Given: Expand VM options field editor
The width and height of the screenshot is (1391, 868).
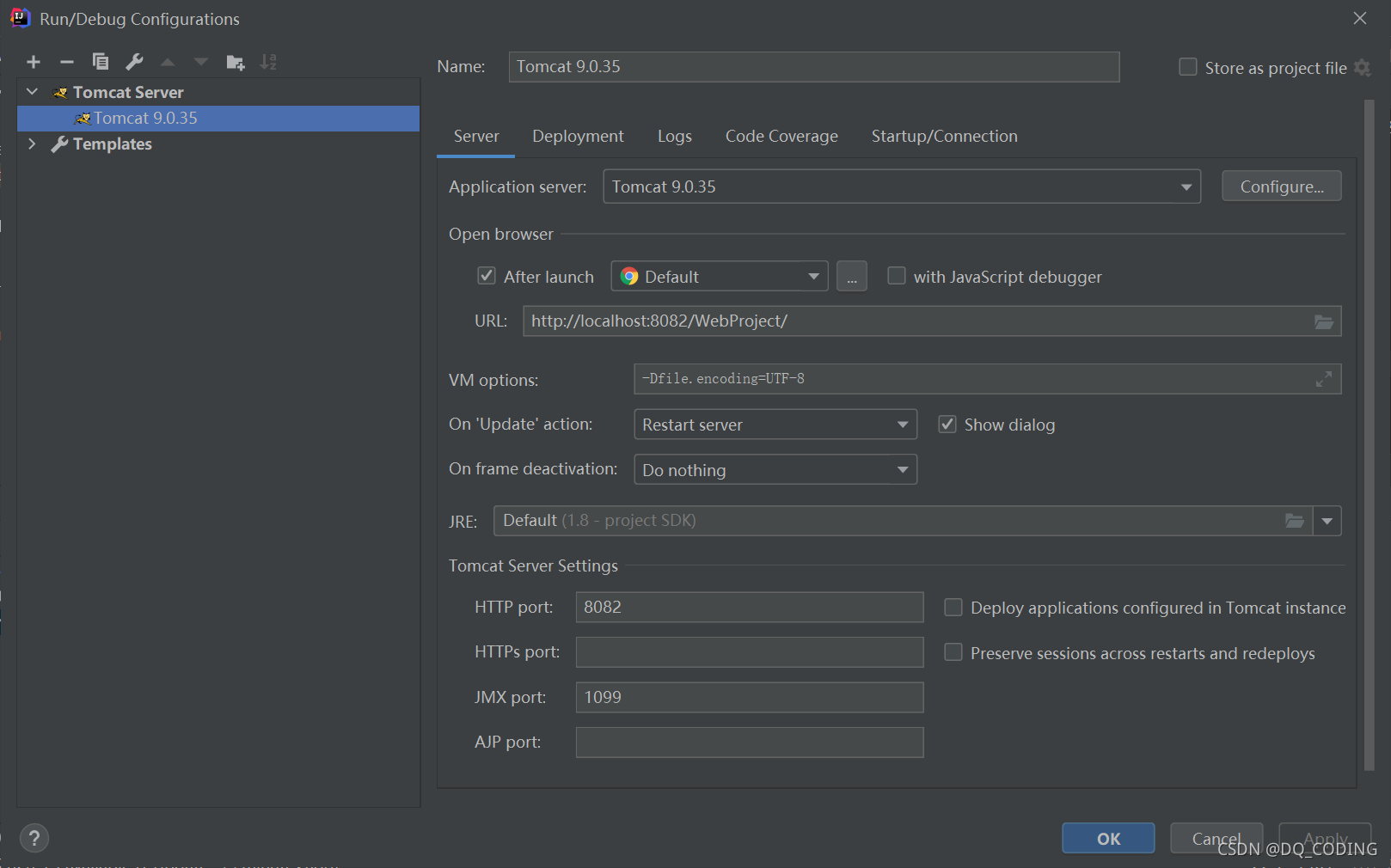Looking at the screenshot, I should pyautogui.click(x=1324, y=379).
